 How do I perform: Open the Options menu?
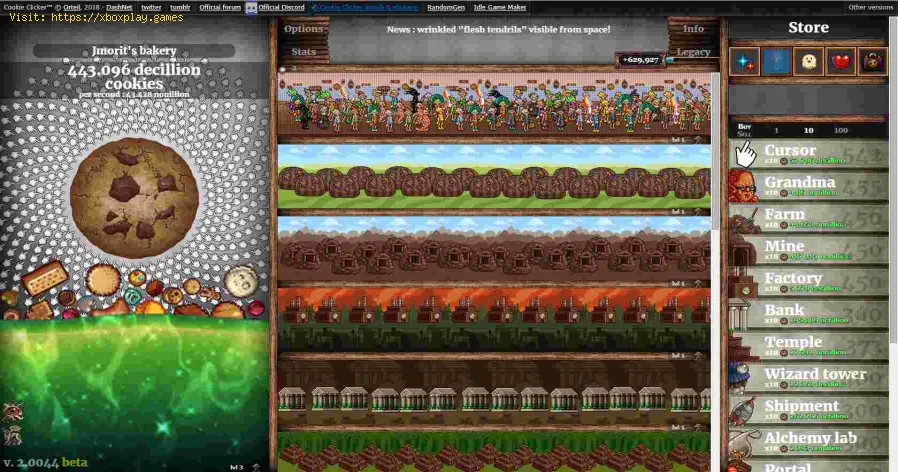coord(304,29)
